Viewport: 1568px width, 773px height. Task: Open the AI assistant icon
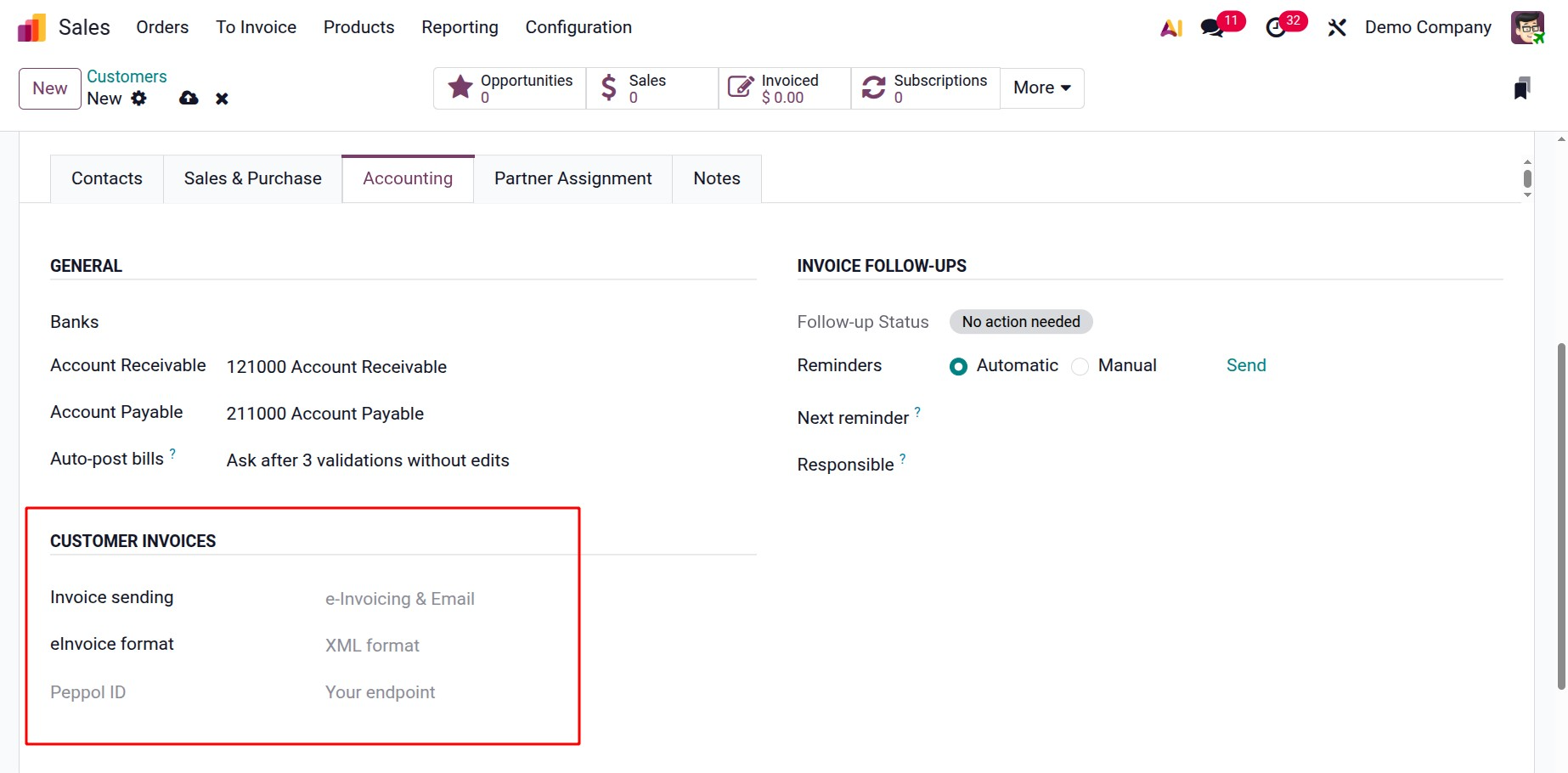1171,28
